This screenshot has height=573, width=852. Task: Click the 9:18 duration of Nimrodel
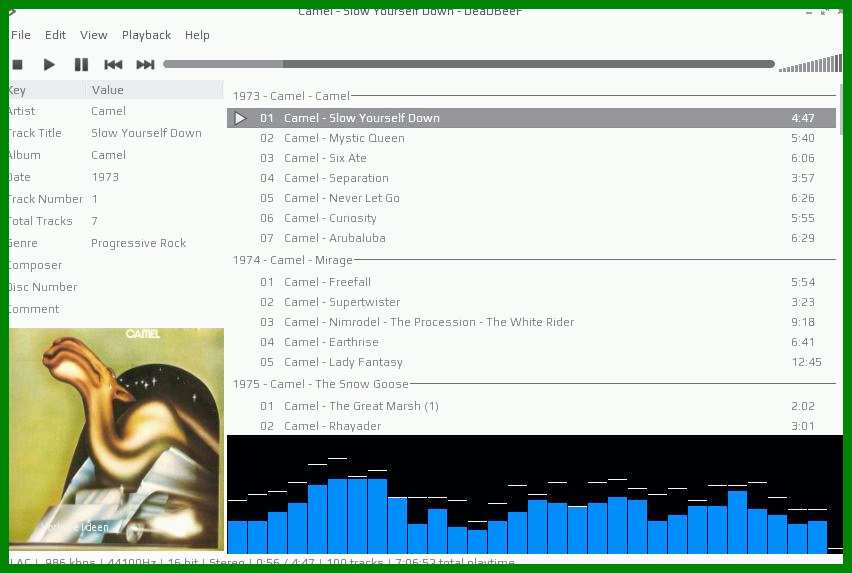pyautogui.click(x=803, y=322)
